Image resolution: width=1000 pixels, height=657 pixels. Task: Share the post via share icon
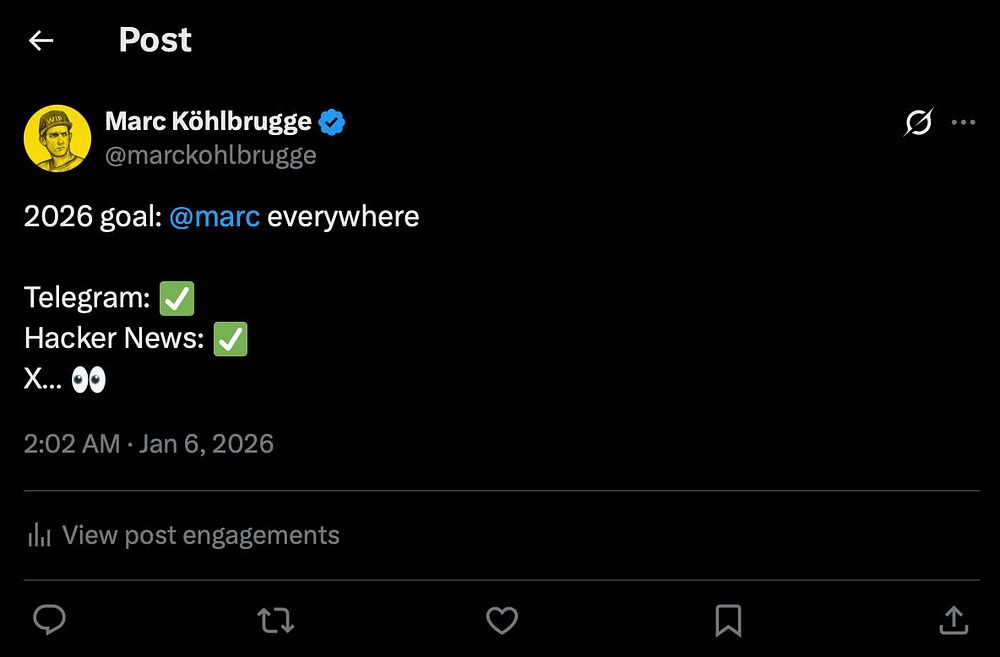click(x=954, y=620)
